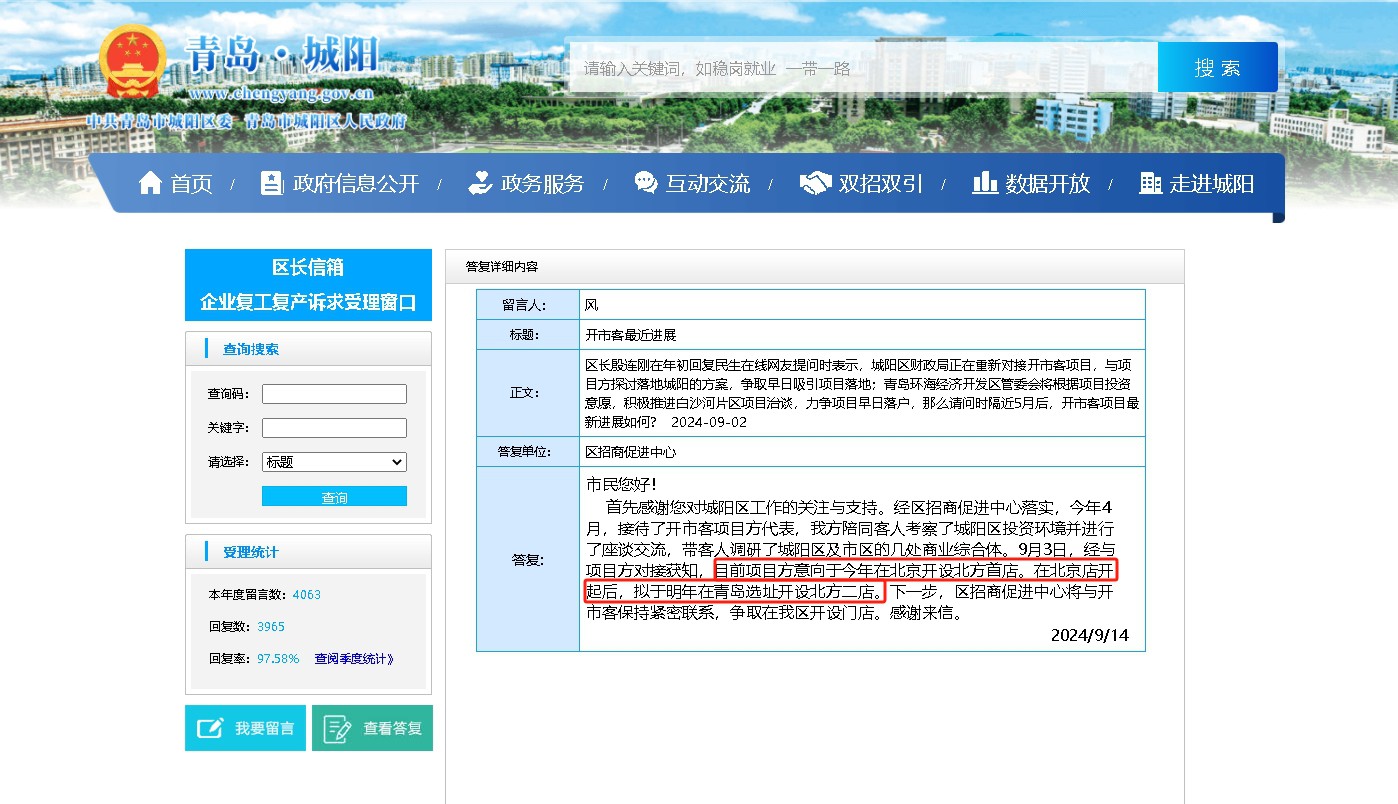Click the home icon beside 首页
1398x804 pixels.
click(x=150, y=183)
